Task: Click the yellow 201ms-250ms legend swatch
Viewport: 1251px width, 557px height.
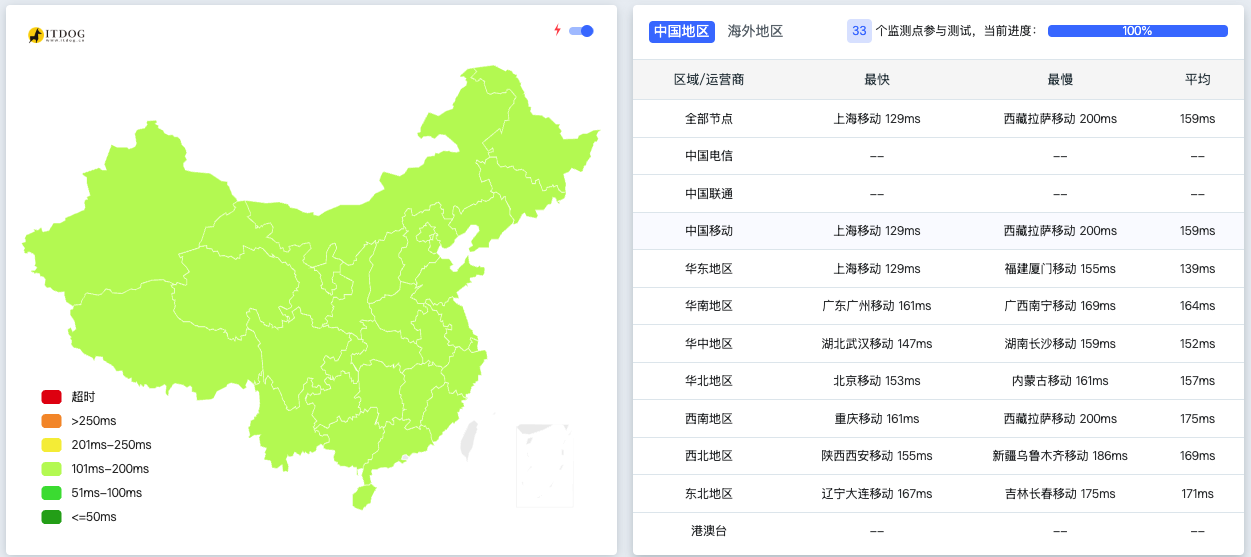Action: 51,445
